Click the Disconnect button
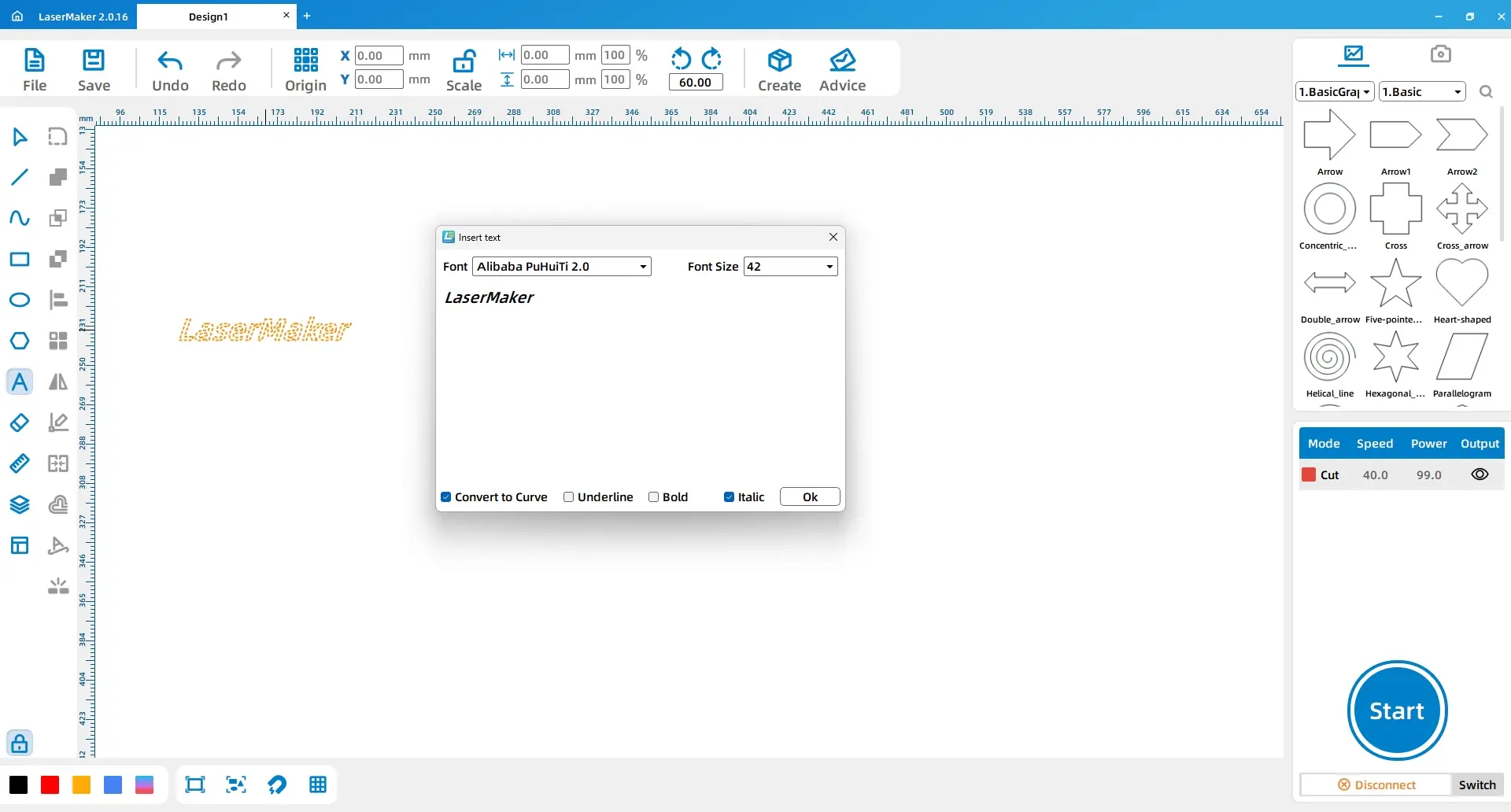This screenshot has width=1511, height=812. tap(1376, 785)
